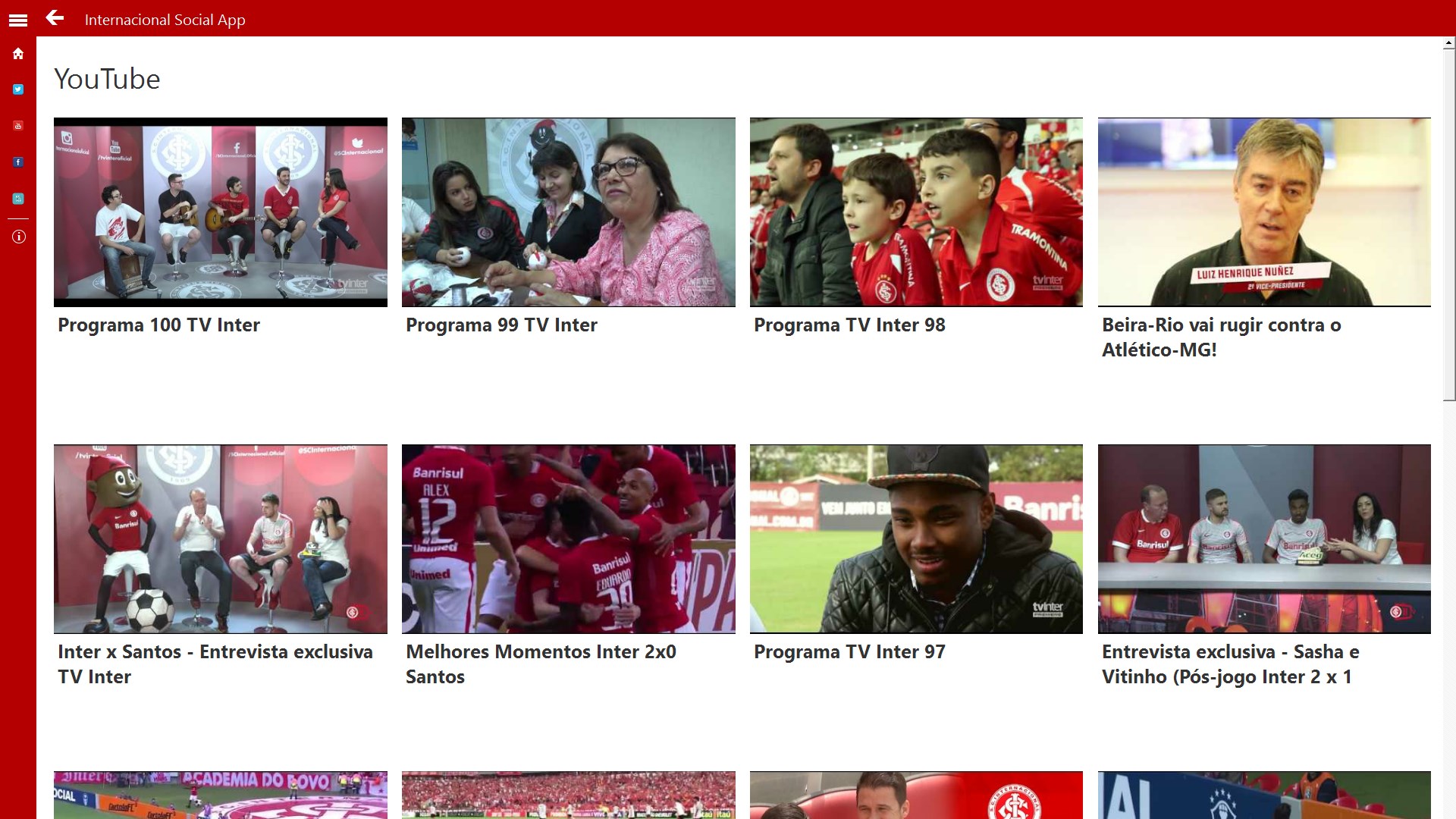Open the Luiz Henrique Nuñez video thumbnail

pos(1264,212)
